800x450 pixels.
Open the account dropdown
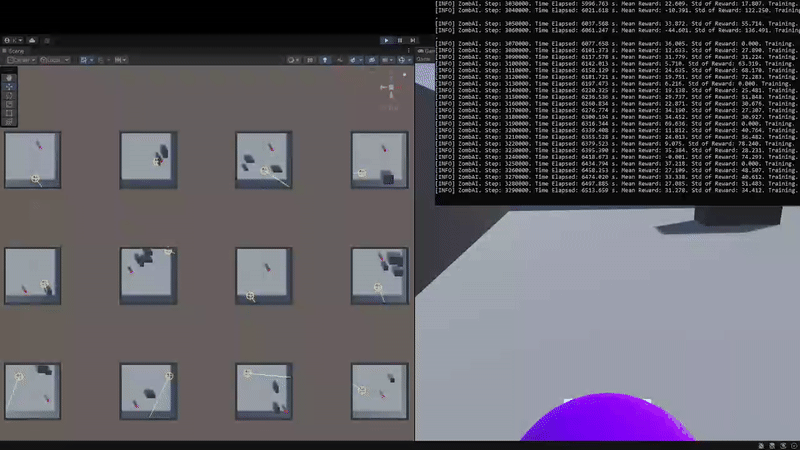point(13,40)
